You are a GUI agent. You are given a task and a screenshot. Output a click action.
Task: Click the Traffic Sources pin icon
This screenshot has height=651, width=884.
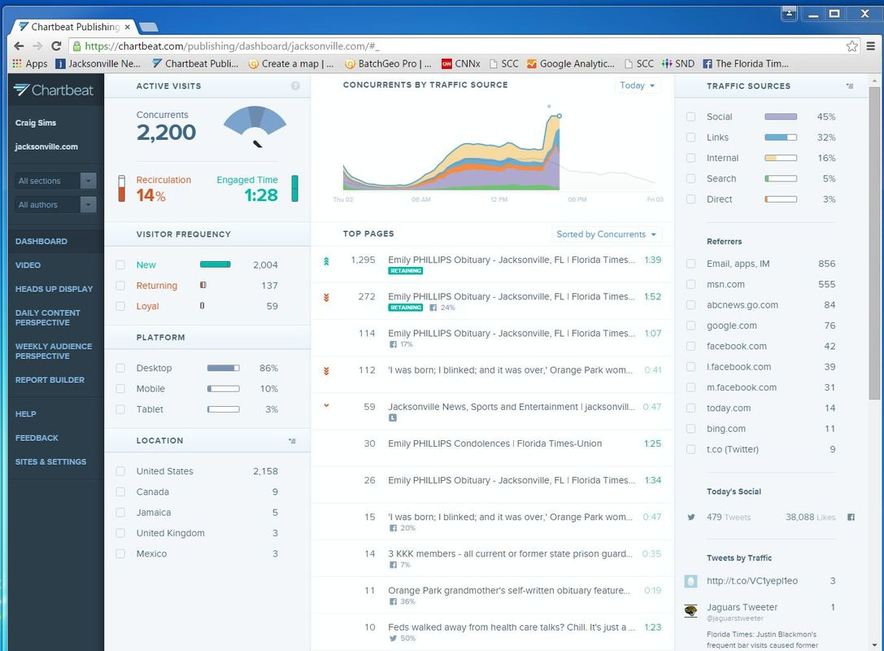pyautogui.click(x=850, y=86)
